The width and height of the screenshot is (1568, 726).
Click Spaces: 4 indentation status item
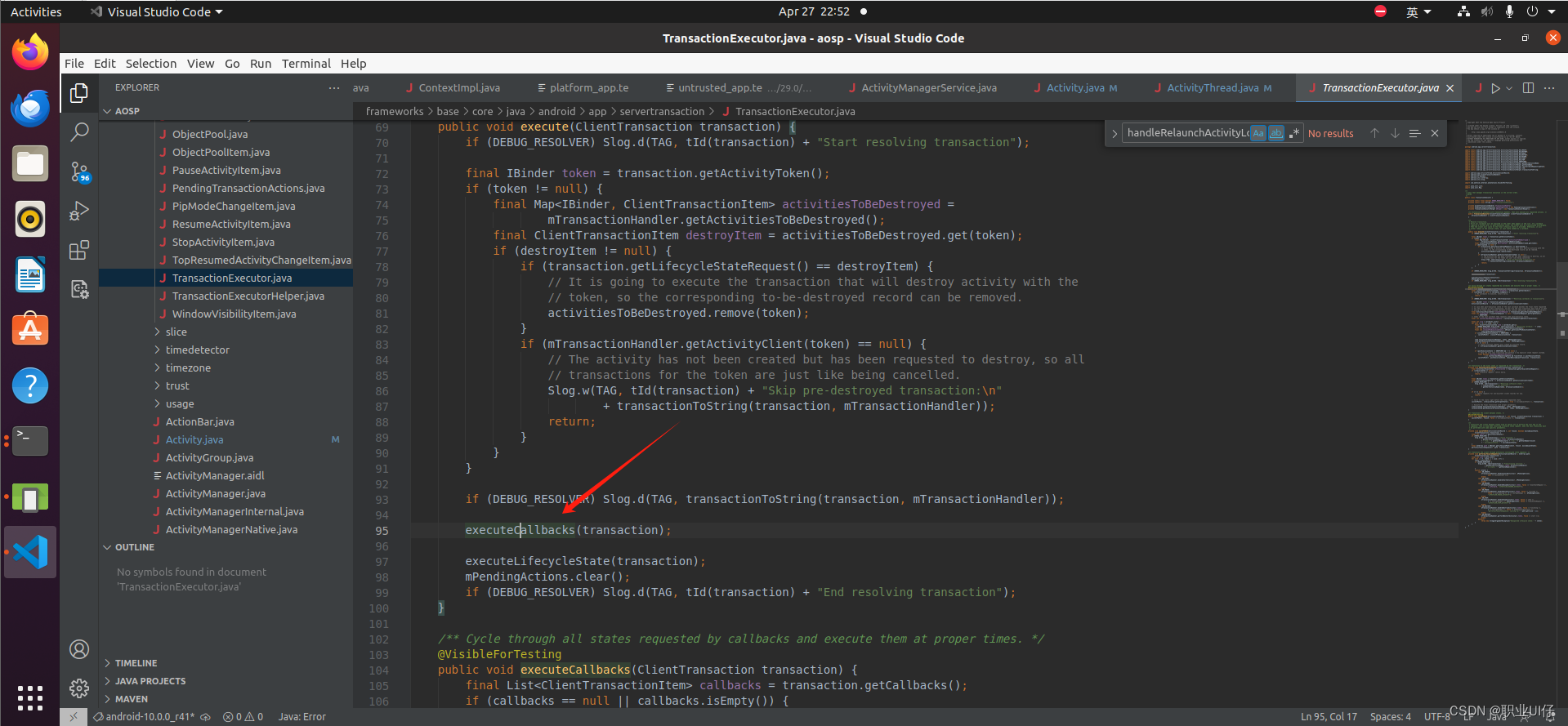[x=1391, y=717]
